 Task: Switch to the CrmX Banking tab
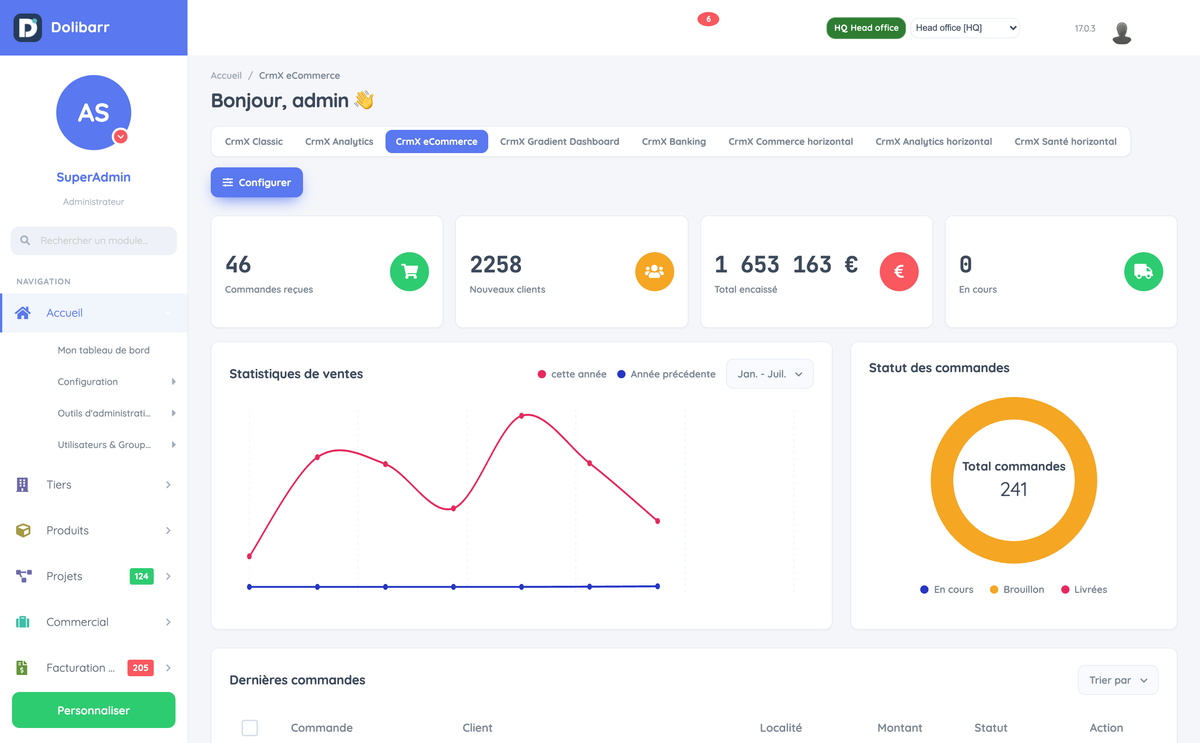[674, 142]
